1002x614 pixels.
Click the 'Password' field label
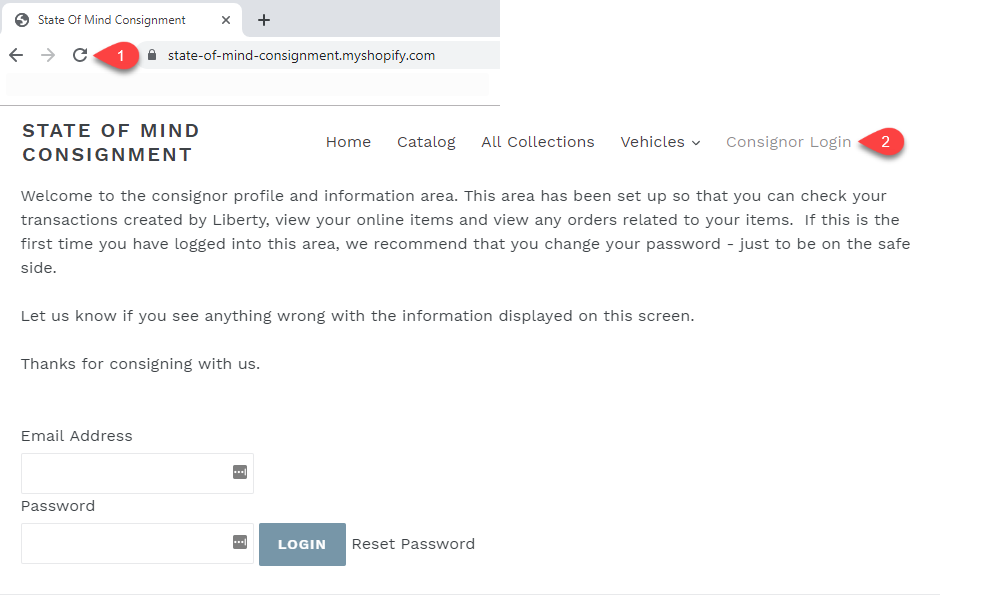(x=58, y=506)
